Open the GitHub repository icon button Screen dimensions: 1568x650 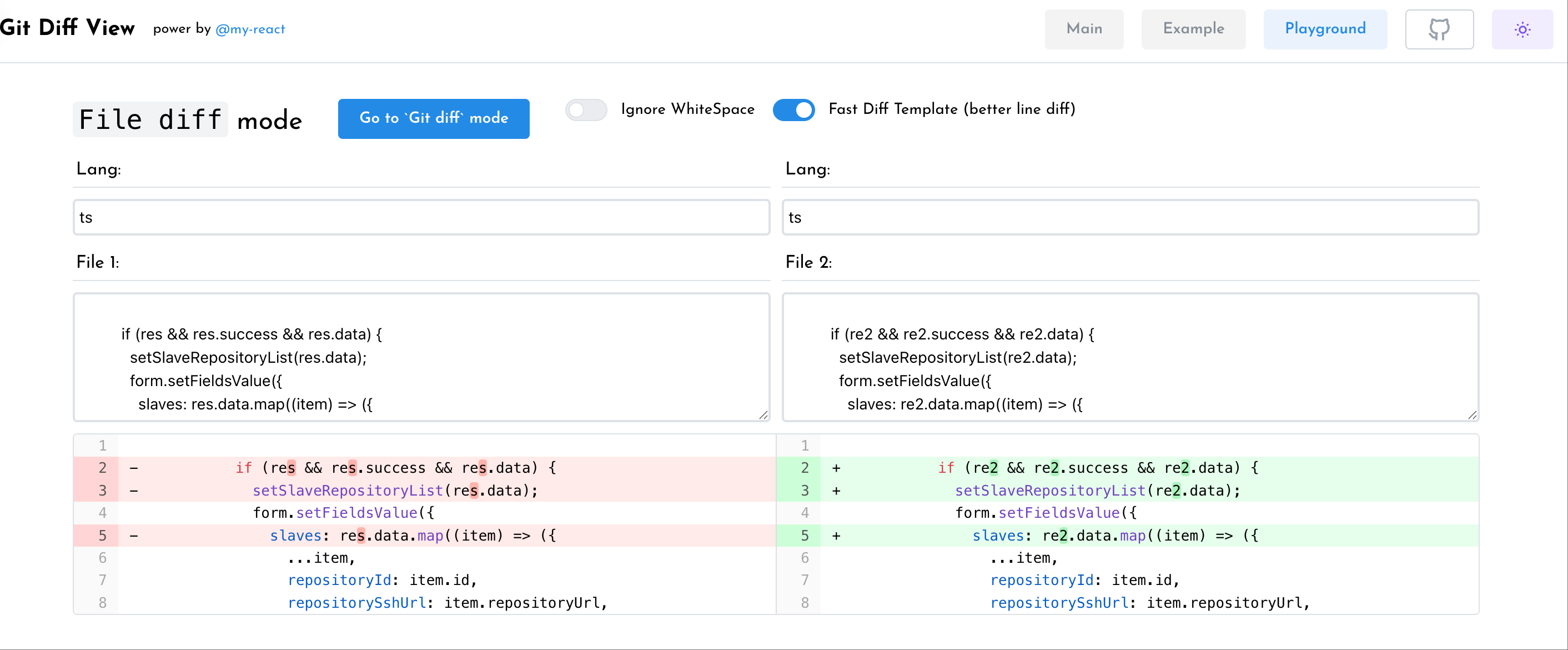(1439, 29)
